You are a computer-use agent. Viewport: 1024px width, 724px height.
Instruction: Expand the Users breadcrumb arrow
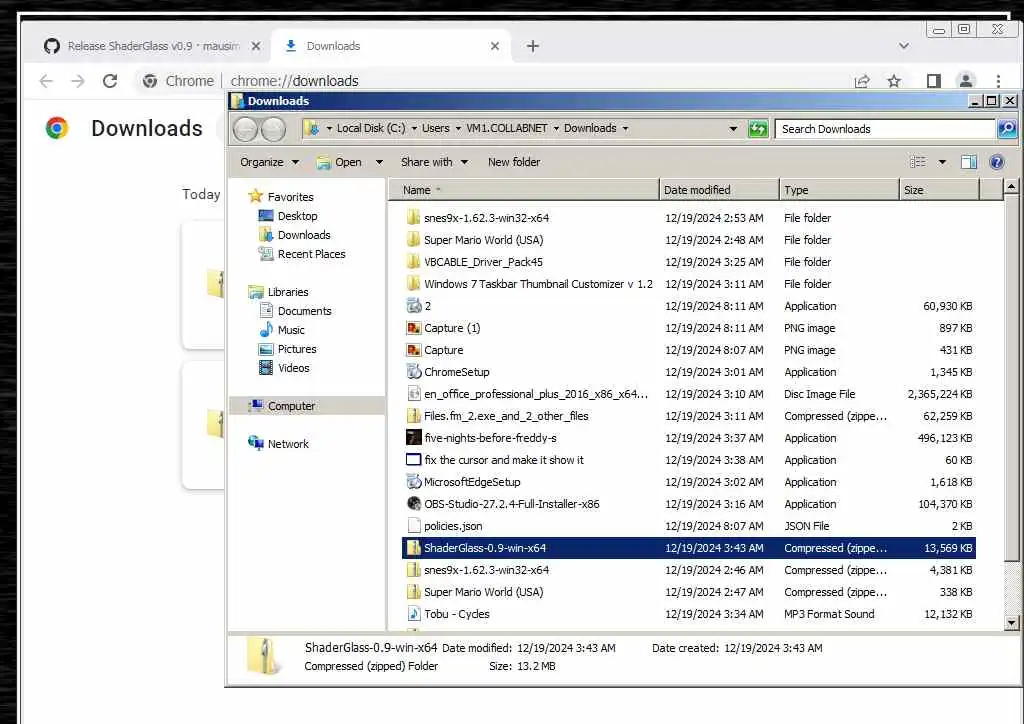coord(458,129)
